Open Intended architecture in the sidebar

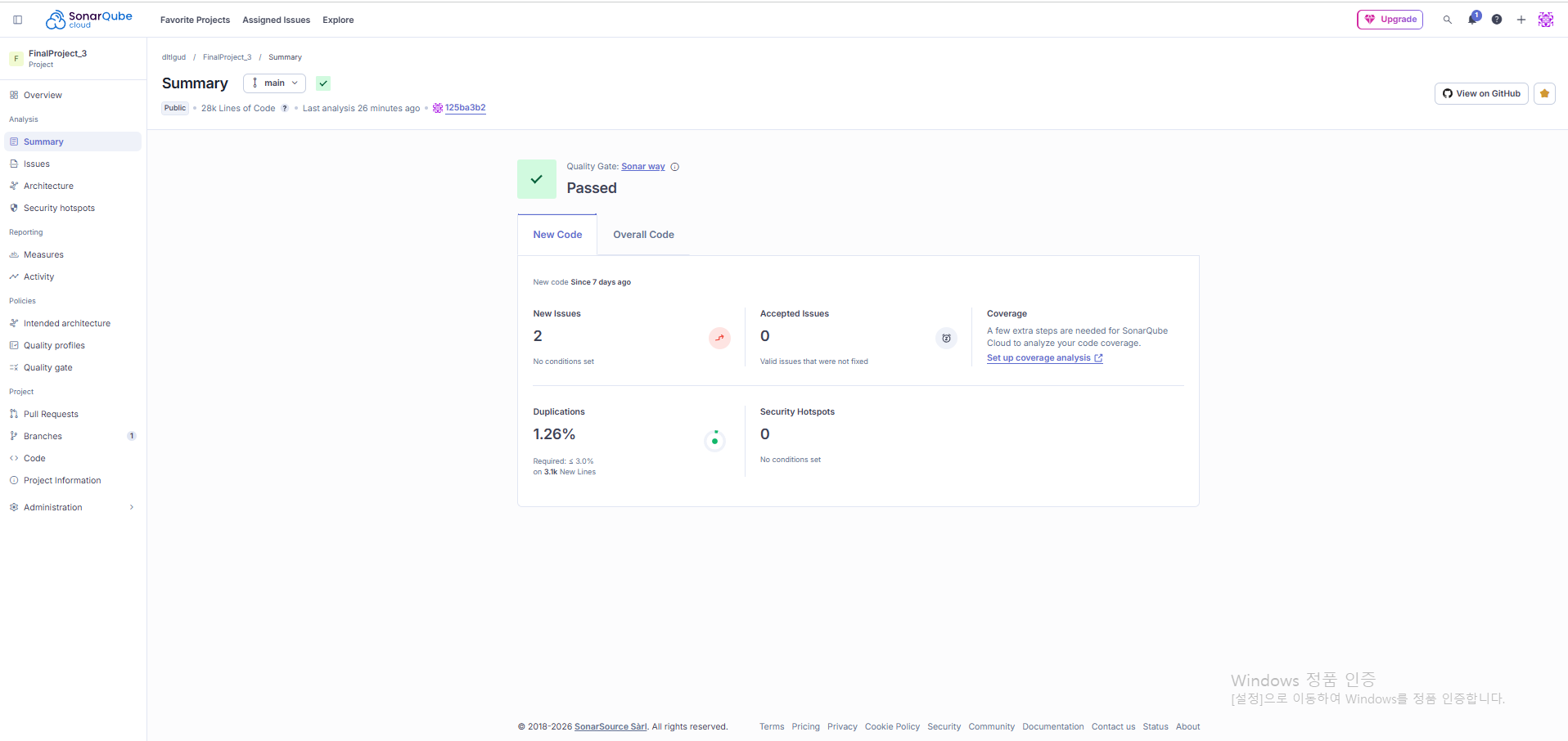coord(72,323)
